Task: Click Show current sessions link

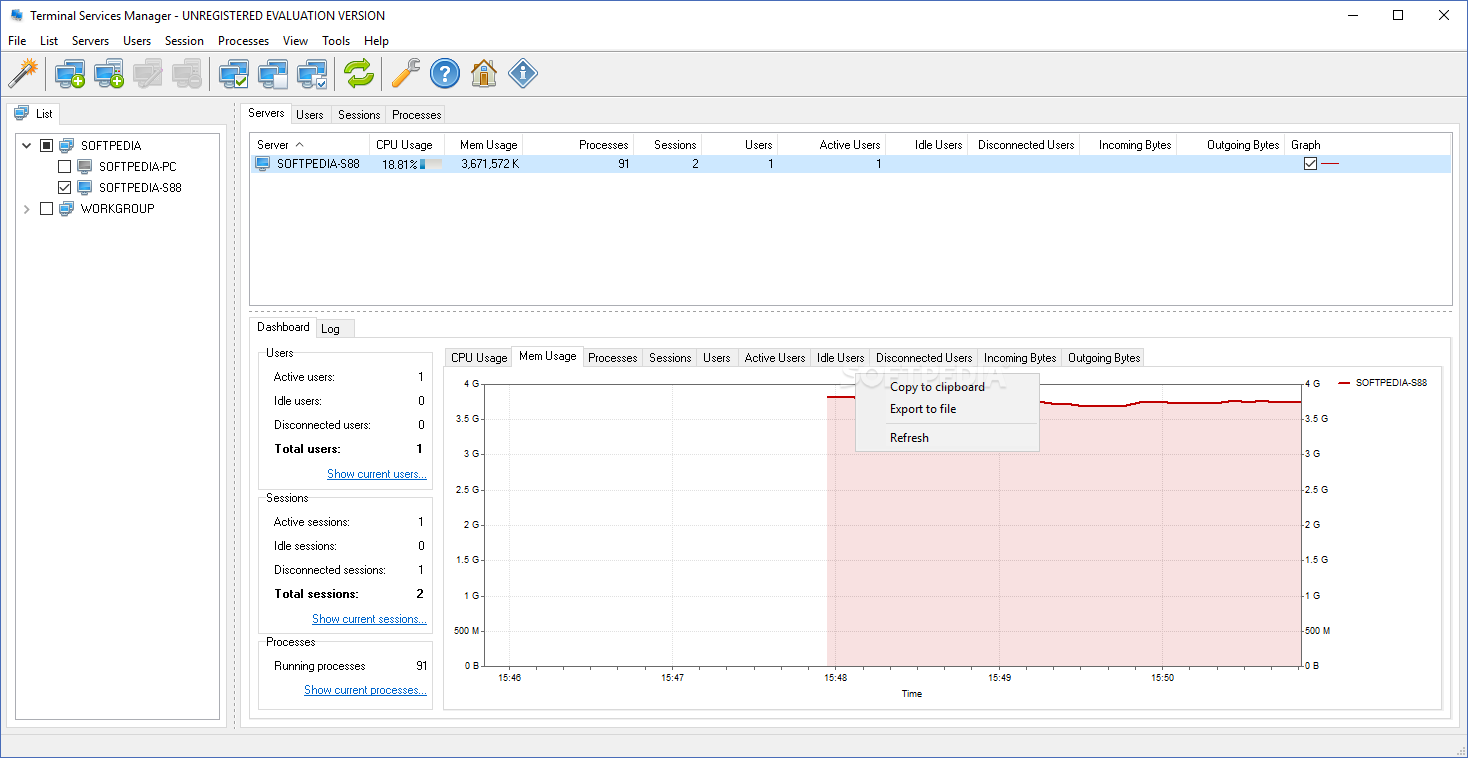Action: (x=369, y=619)
